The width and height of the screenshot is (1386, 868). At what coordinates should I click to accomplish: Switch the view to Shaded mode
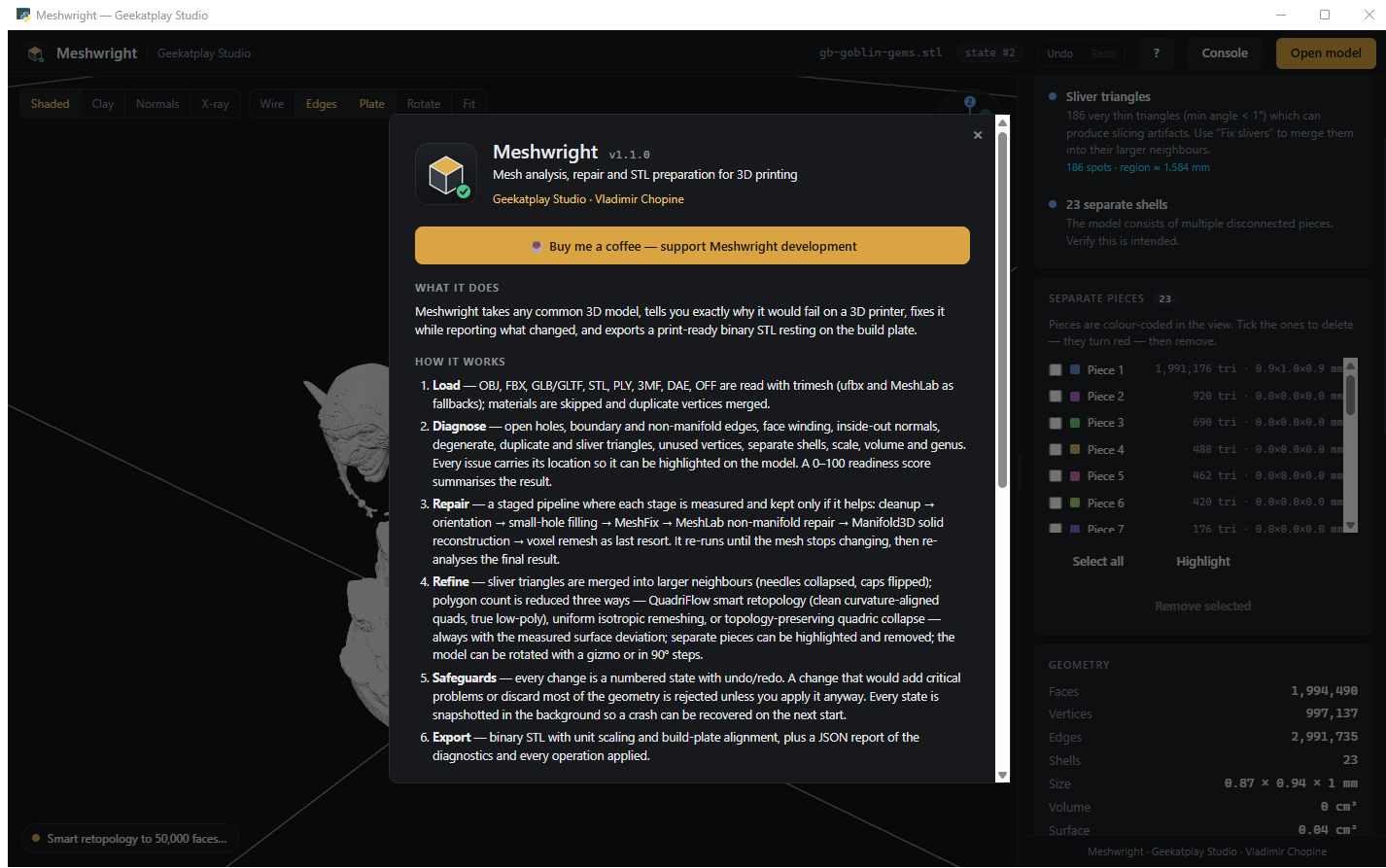click(x=50, y=104)
